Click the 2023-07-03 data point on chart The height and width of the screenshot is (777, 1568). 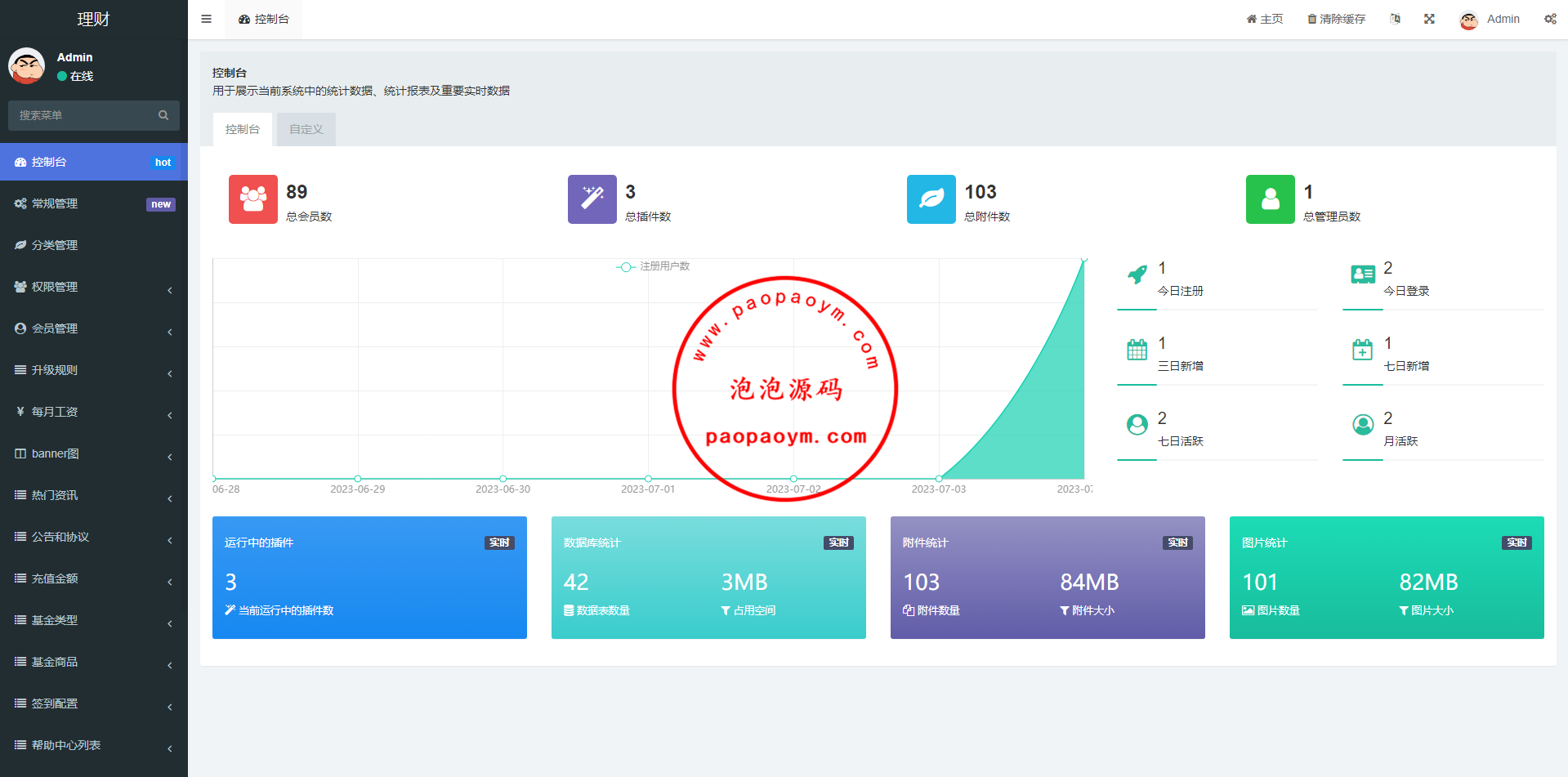pos(939,478)
